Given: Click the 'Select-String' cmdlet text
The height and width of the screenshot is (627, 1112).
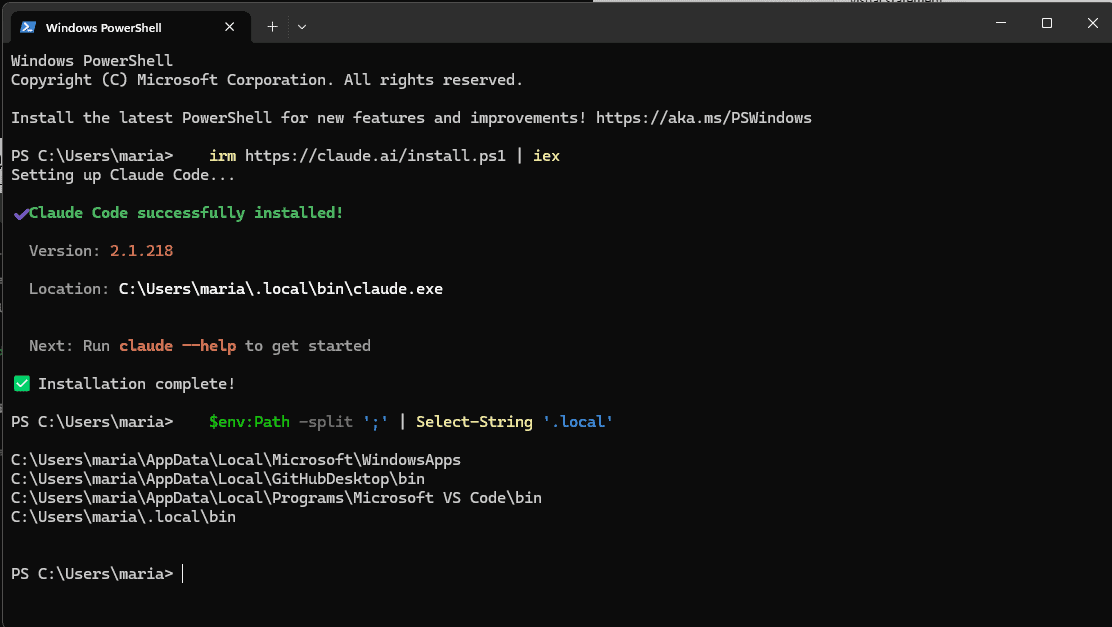Looking at the screenshot, I should [x=474, y=422].
